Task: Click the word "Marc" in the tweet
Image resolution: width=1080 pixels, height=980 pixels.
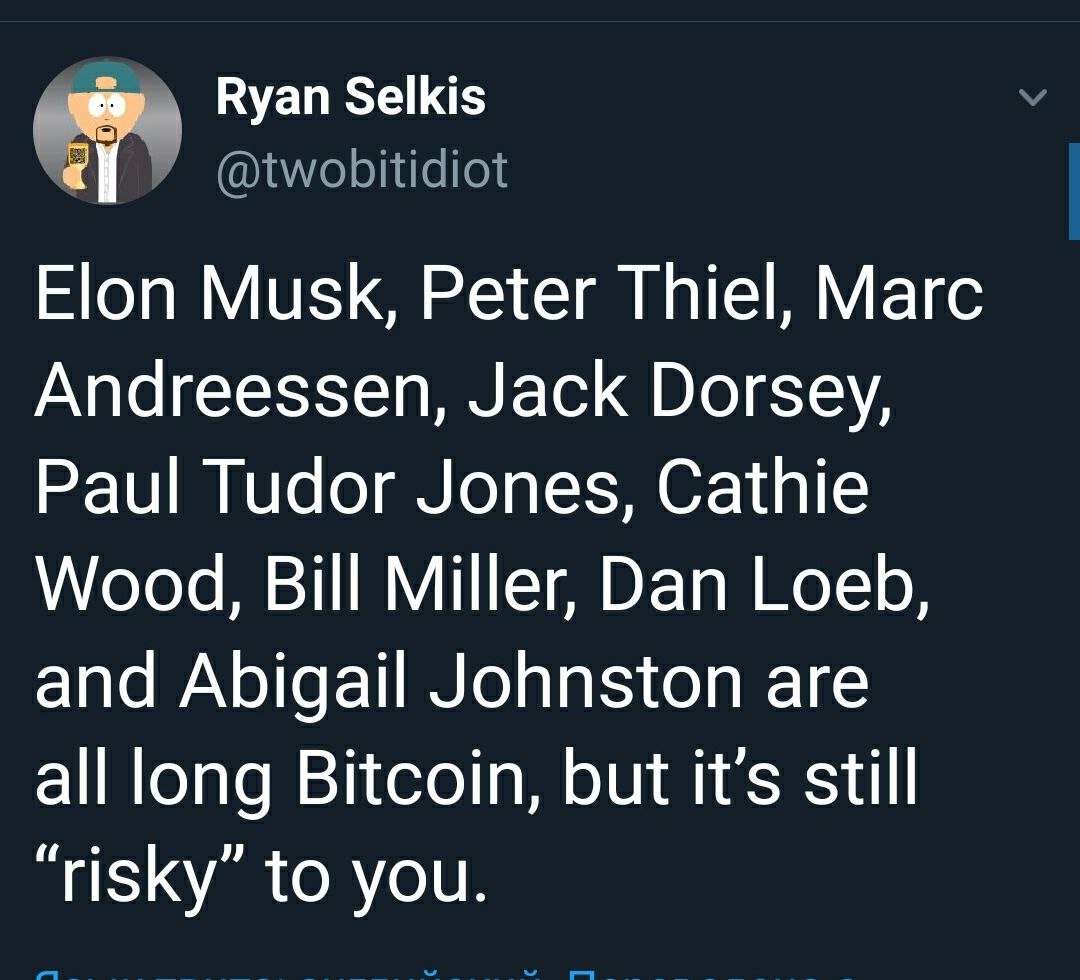Action: [899, 294]
